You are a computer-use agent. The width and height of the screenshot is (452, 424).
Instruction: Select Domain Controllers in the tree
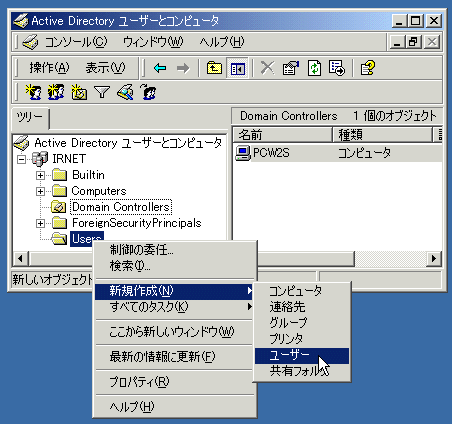(121, 207)
